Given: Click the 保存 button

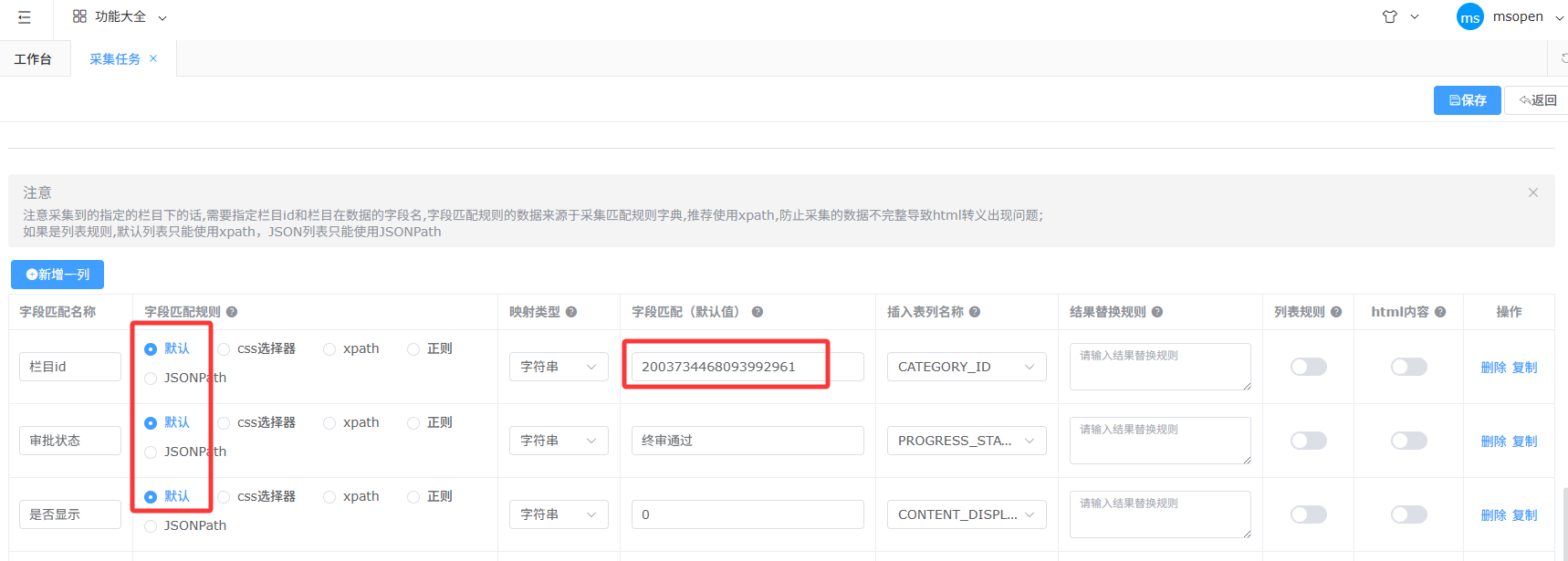Looking at the screenshot, I should 1467,100.
